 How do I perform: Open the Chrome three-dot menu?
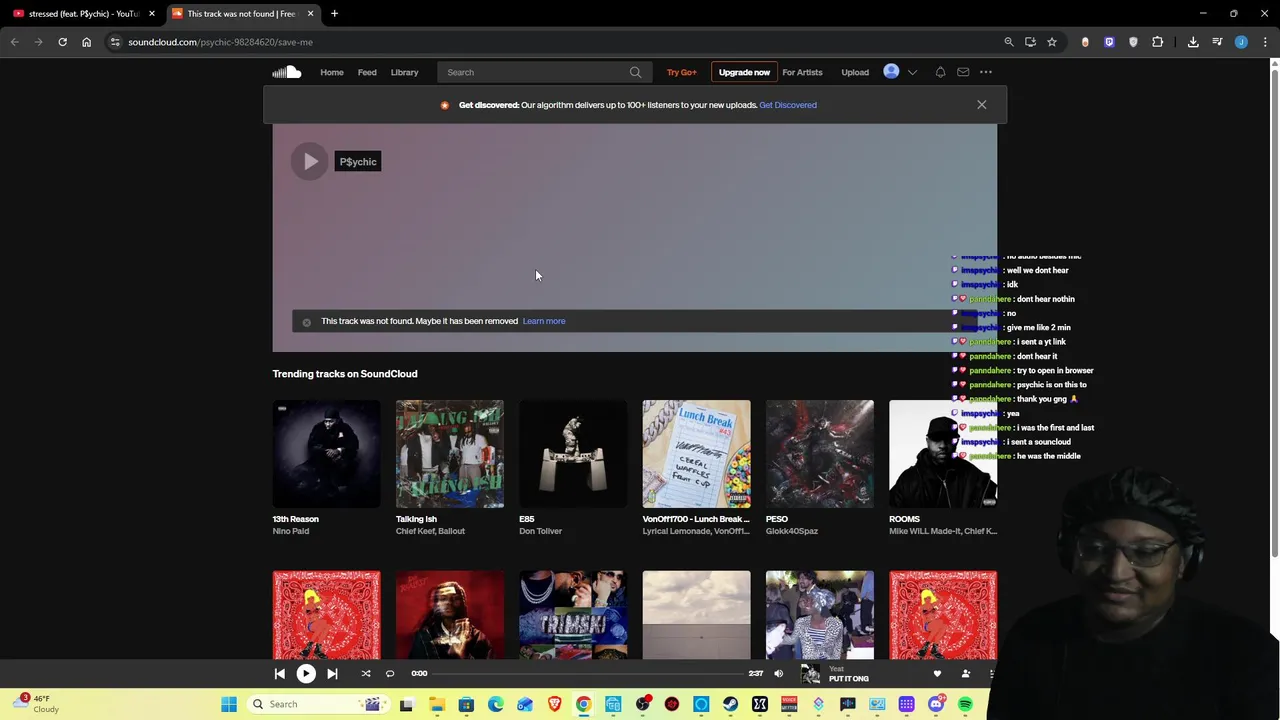[x=1266, y=42]
